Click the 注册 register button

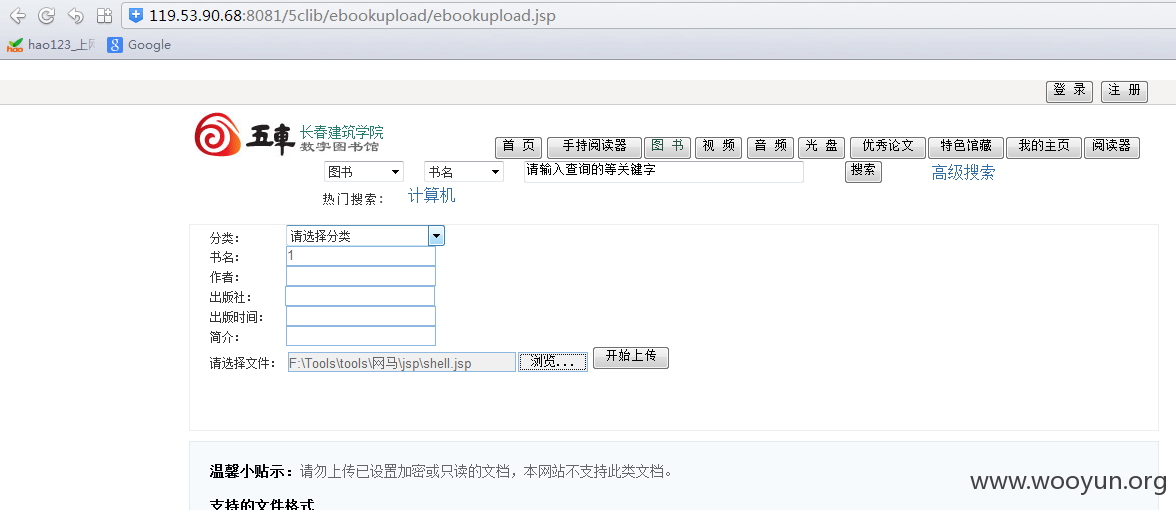[x=1124, y=92]
